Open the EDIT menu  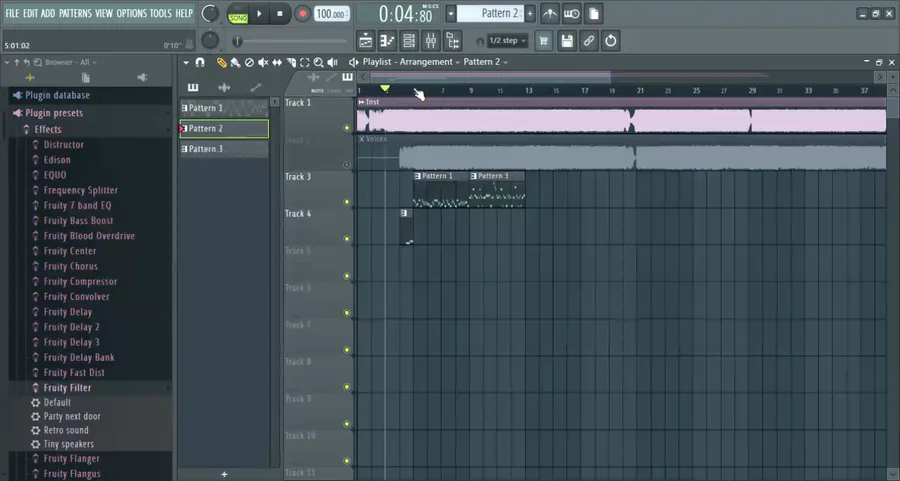point(30,13)
